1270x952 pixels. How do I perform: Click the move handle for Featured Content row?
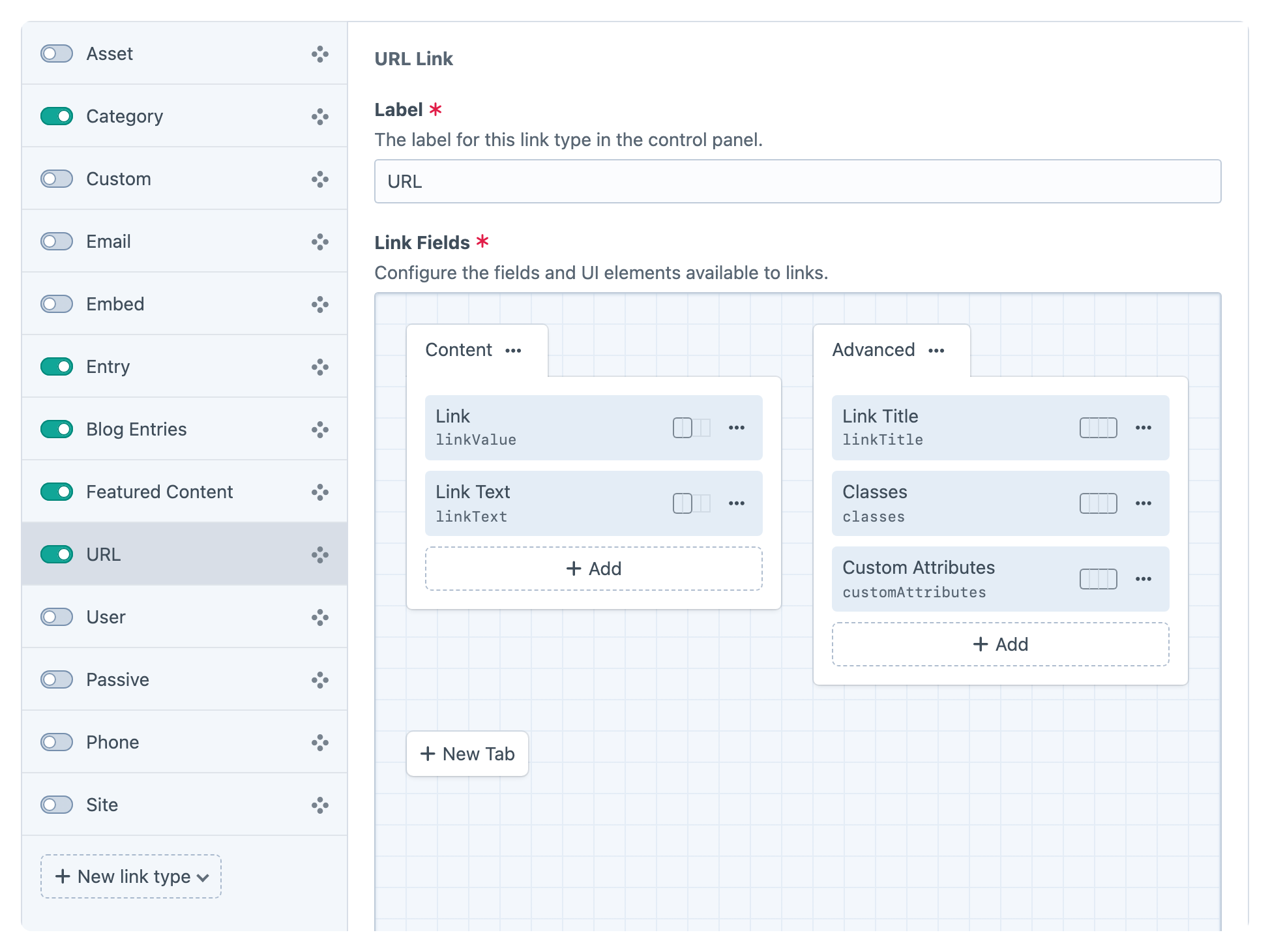tap(319, 492)
